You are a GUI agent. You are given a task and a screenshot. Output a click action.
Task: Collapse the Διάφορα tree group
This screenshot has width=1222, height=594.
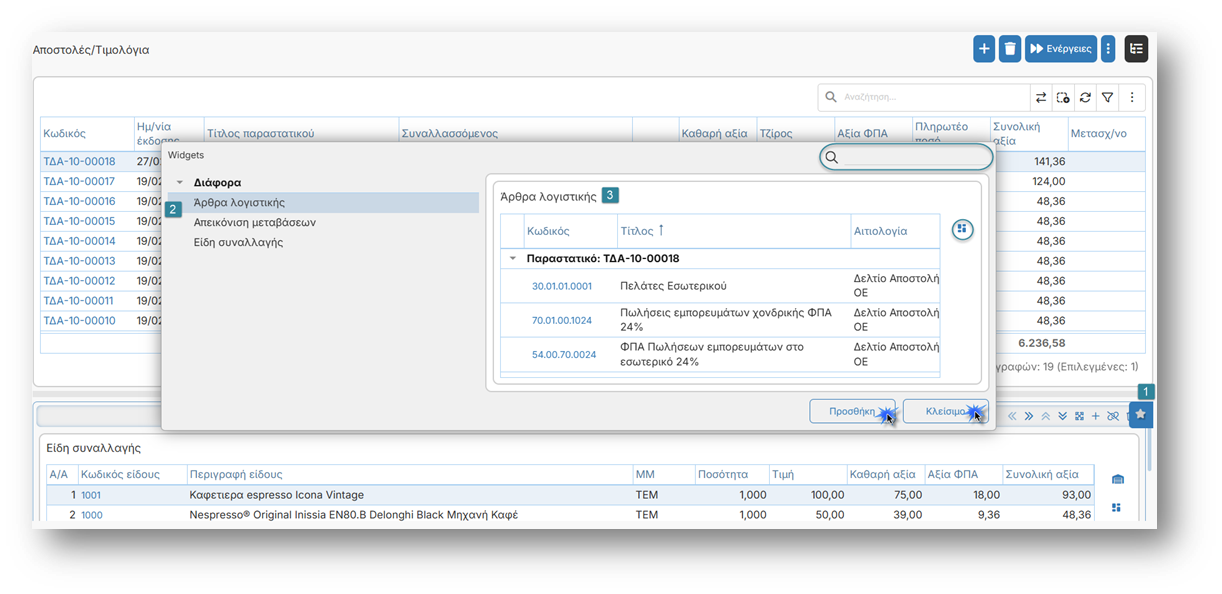click(180, 183)
